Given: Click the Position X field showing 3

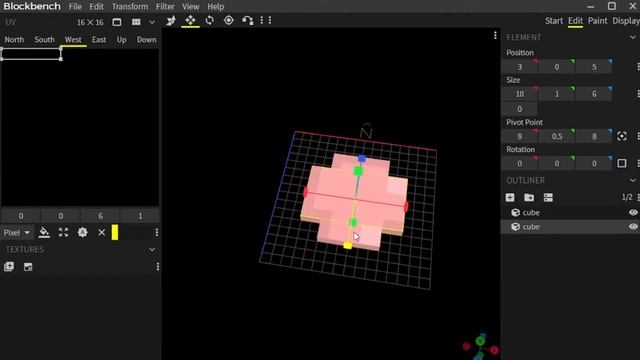Looking at the screenshot, I should (520, 67).
